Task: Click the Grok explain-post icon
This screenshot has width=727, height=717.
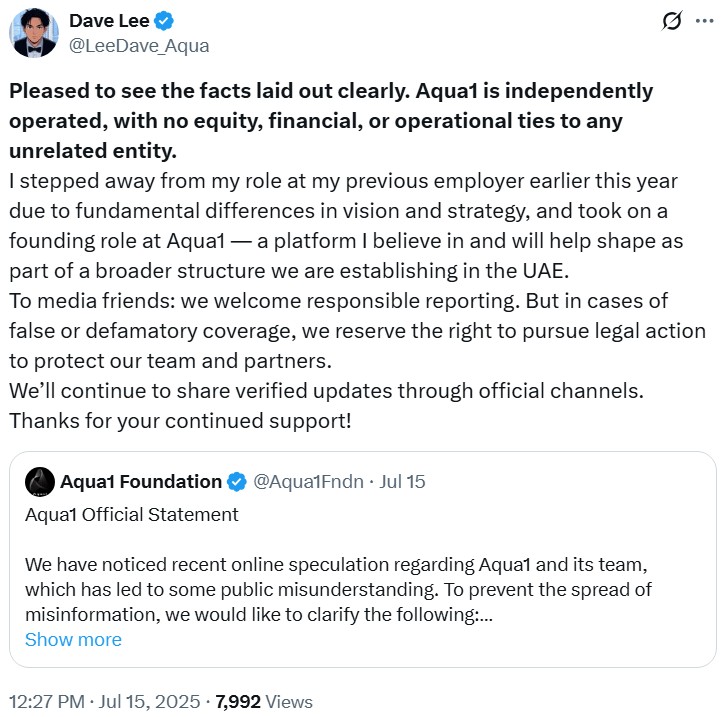Action: (672, 21)
